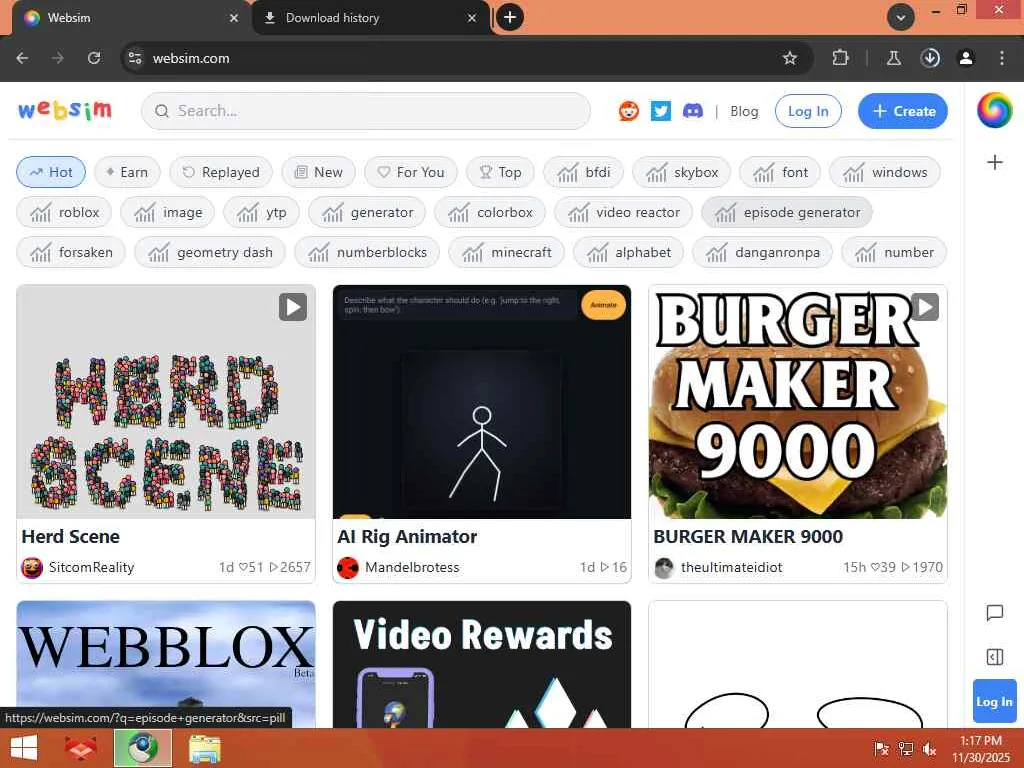Select the Replayed filter pill
The image size is (1024, 768).
click(x=221, y=172)
